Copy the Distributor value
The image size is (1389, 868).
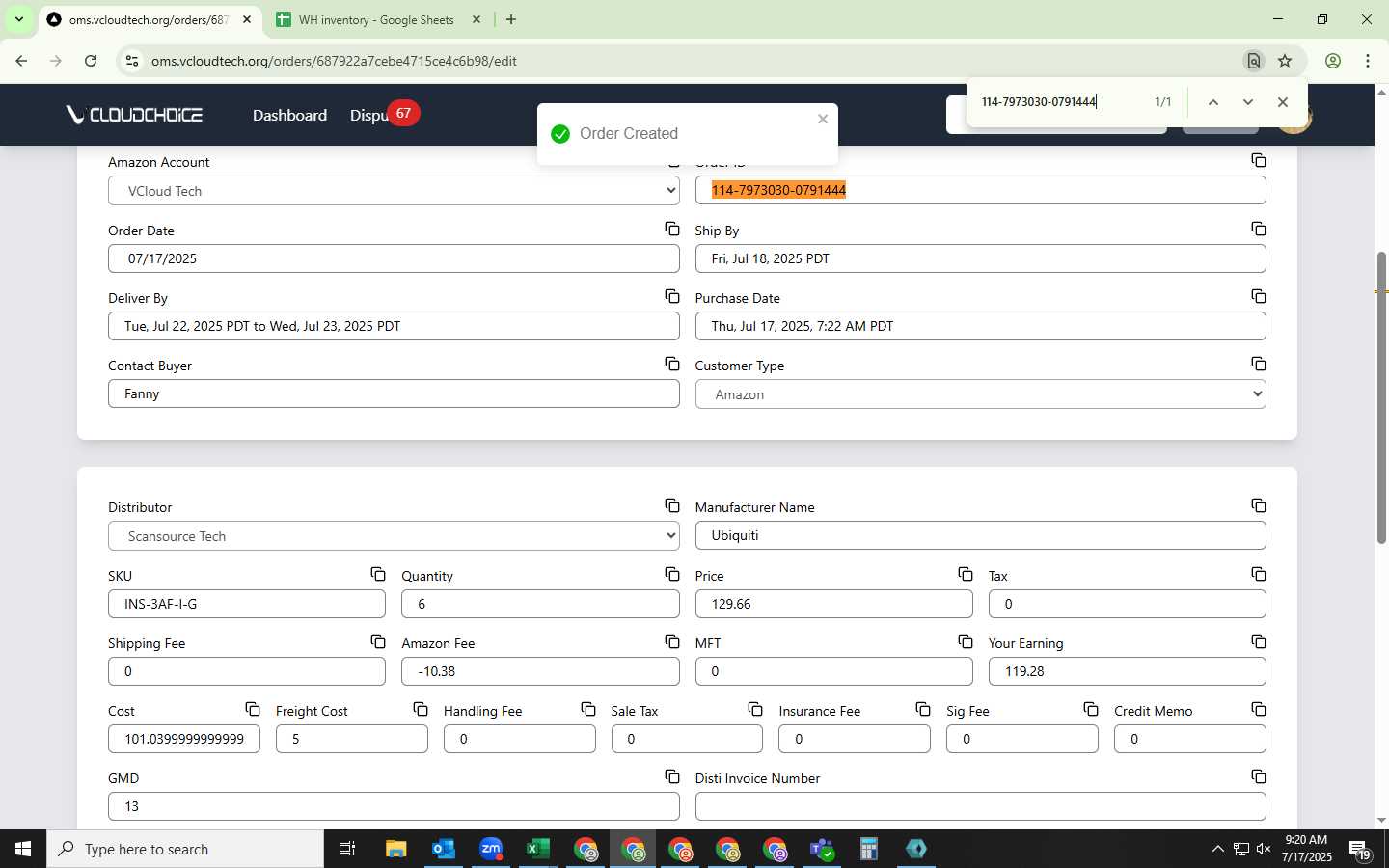pos(671,505)
